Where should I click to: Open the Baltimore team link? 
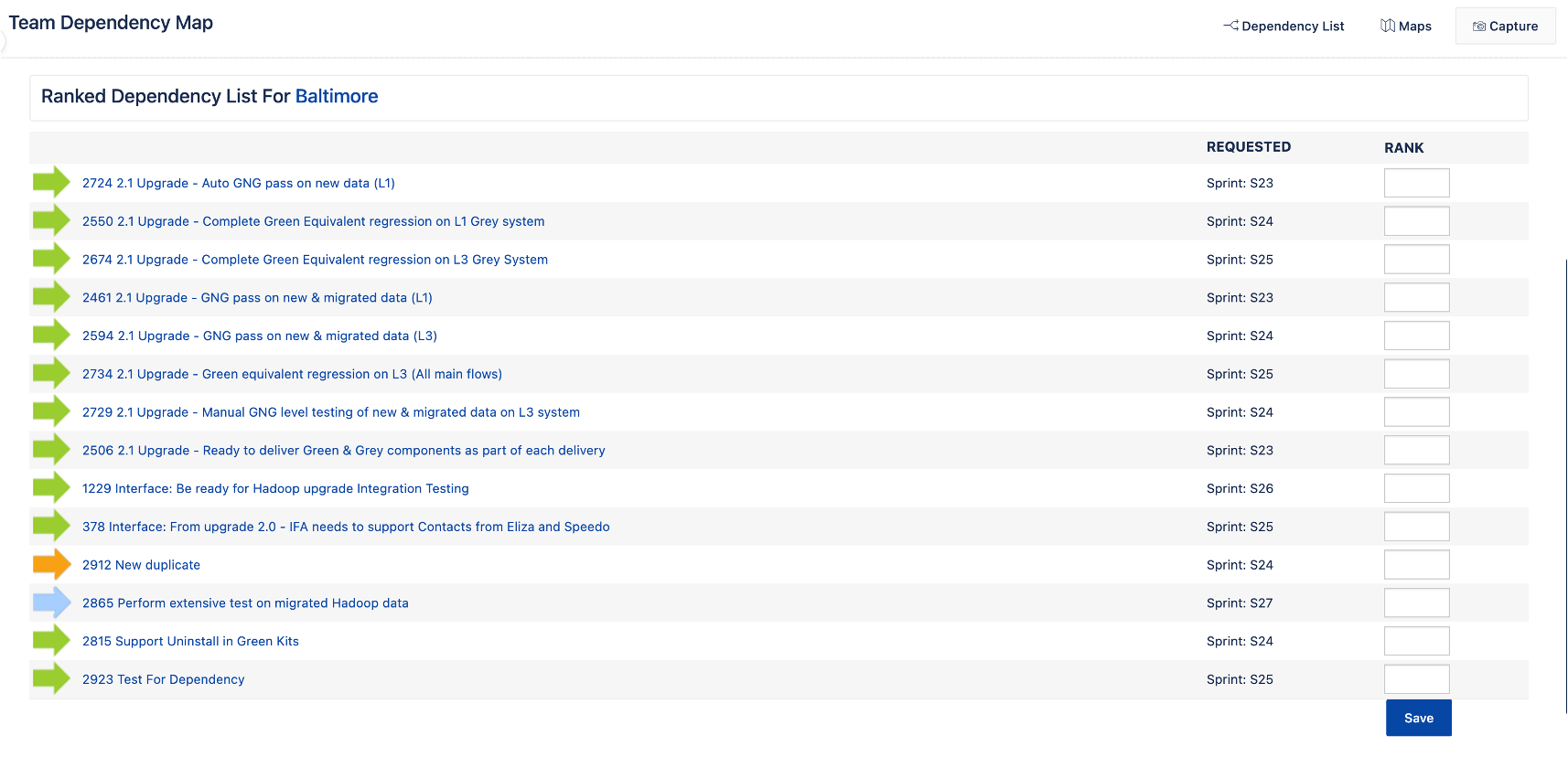337,96
